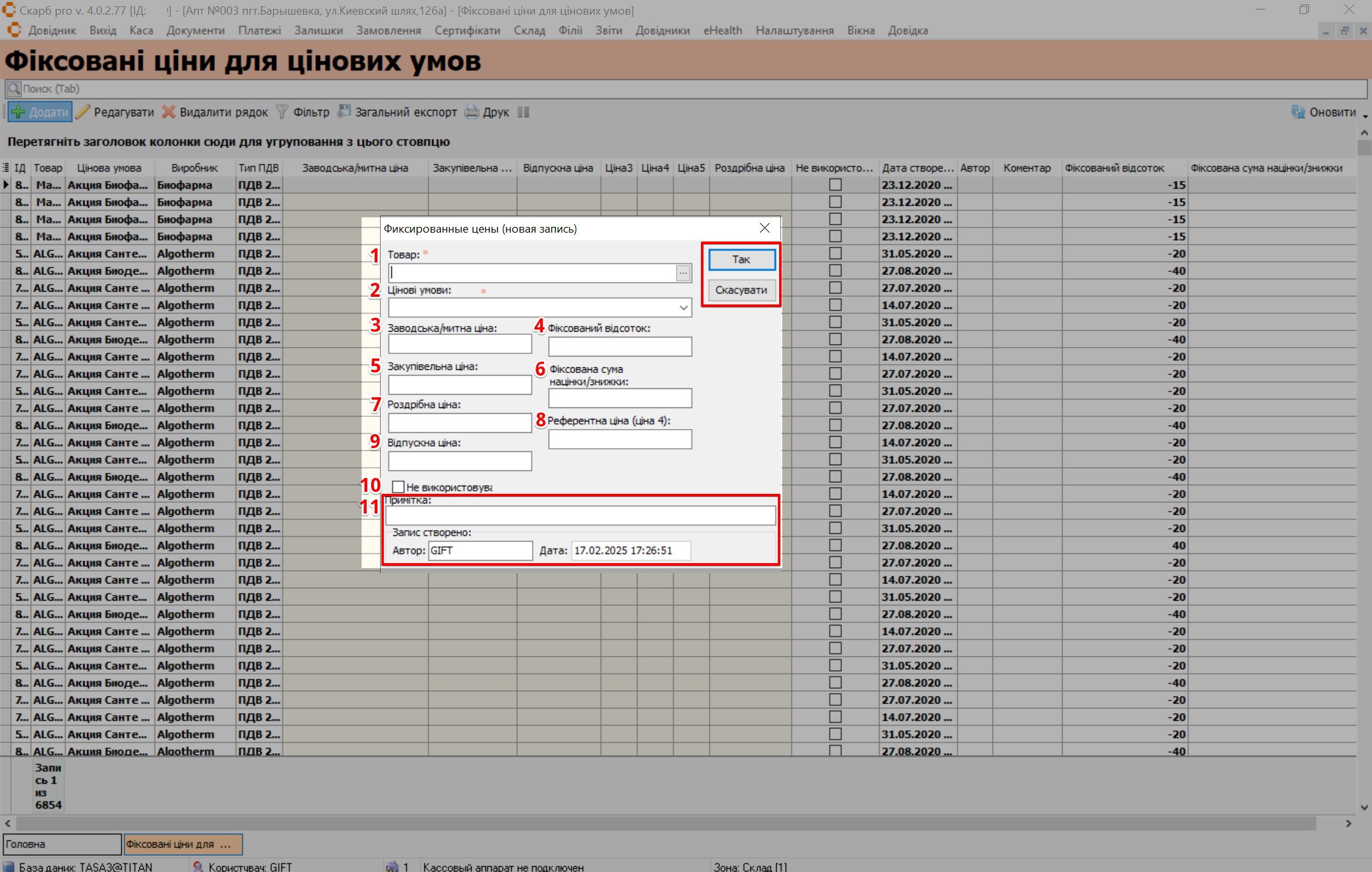
Task: Click the column layout icon next to Друк
Action: [523, 112]
